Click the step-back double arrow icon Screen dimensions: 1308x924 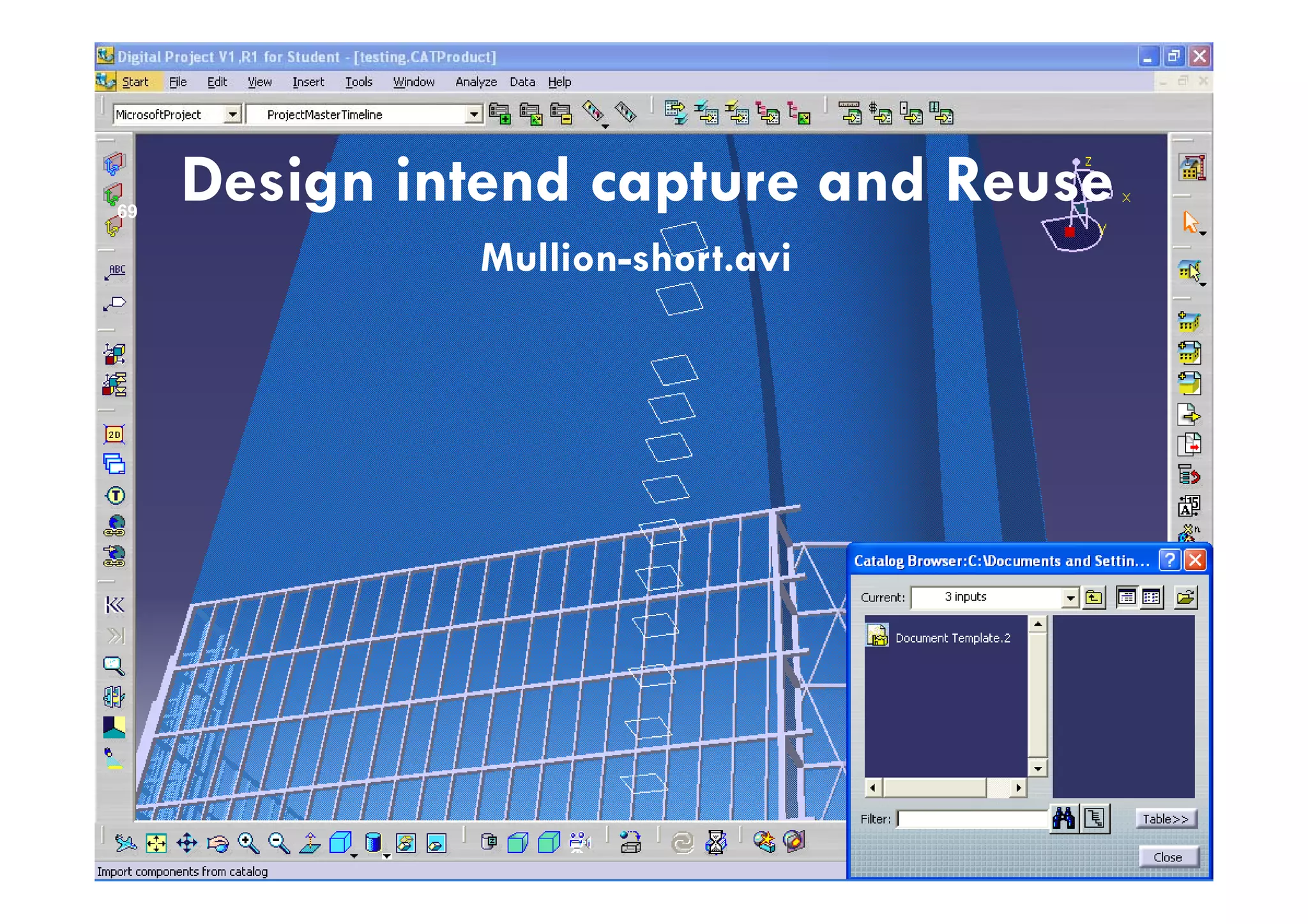(x=114, y=605)
